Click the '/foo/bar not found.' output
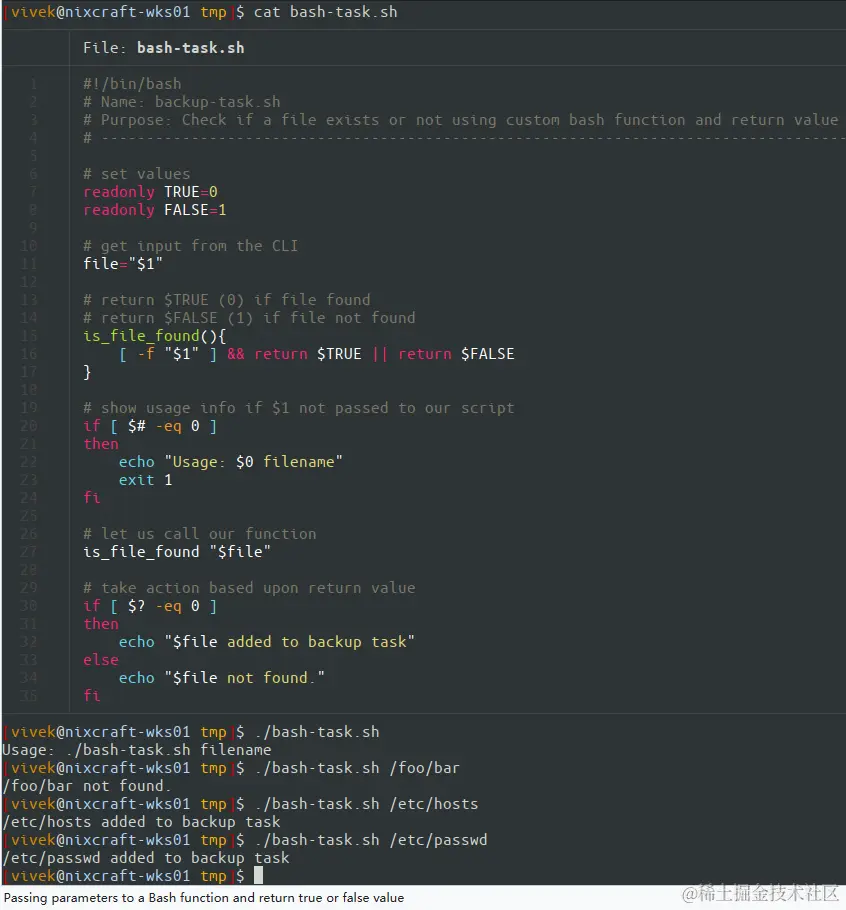This screenshot has width=846, height=910. coord(87,786)
